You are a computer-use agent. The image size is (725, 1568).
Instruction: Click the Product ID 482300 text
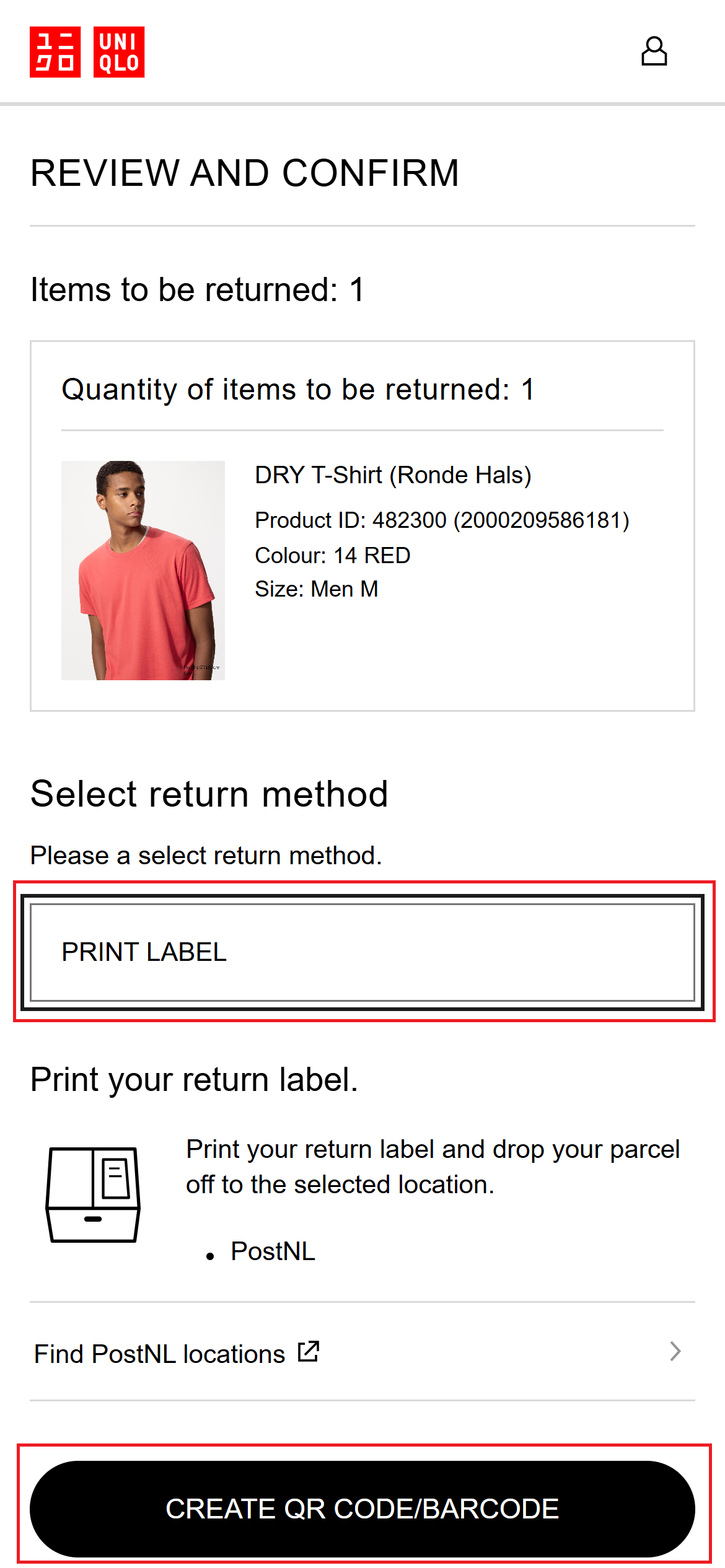click(442, 520)
